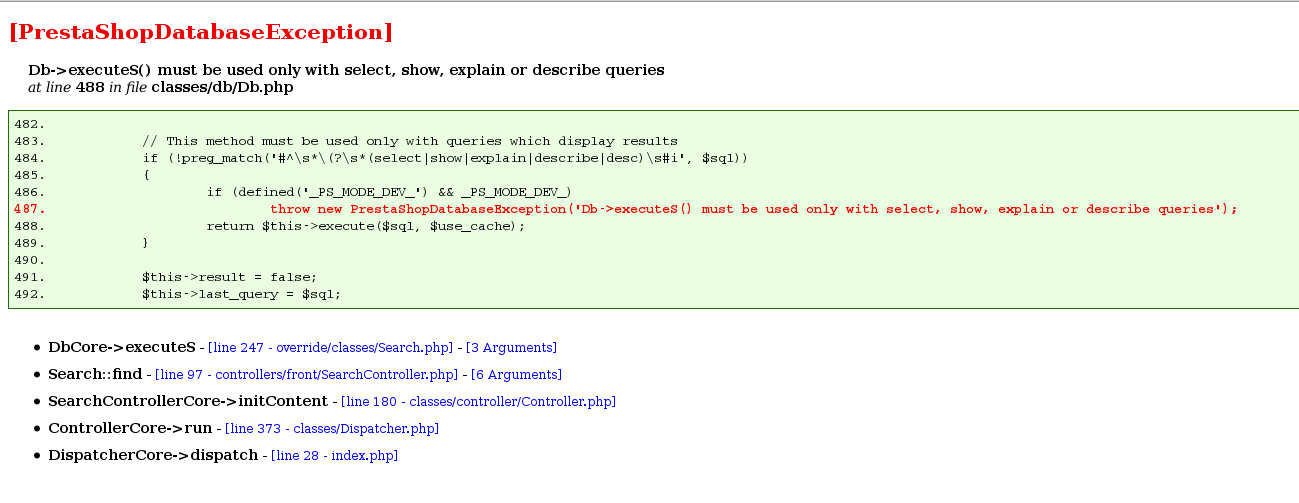The width and height of the screenshot is (1299, 503).
Task: Click the line number 487 in red
Action: [x=30, y=209]
